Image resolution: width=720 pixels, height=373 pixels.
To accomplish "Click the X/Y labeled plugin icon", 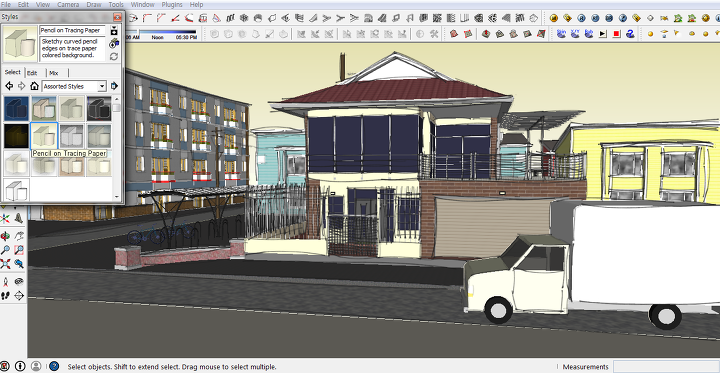I will [575, 34].
